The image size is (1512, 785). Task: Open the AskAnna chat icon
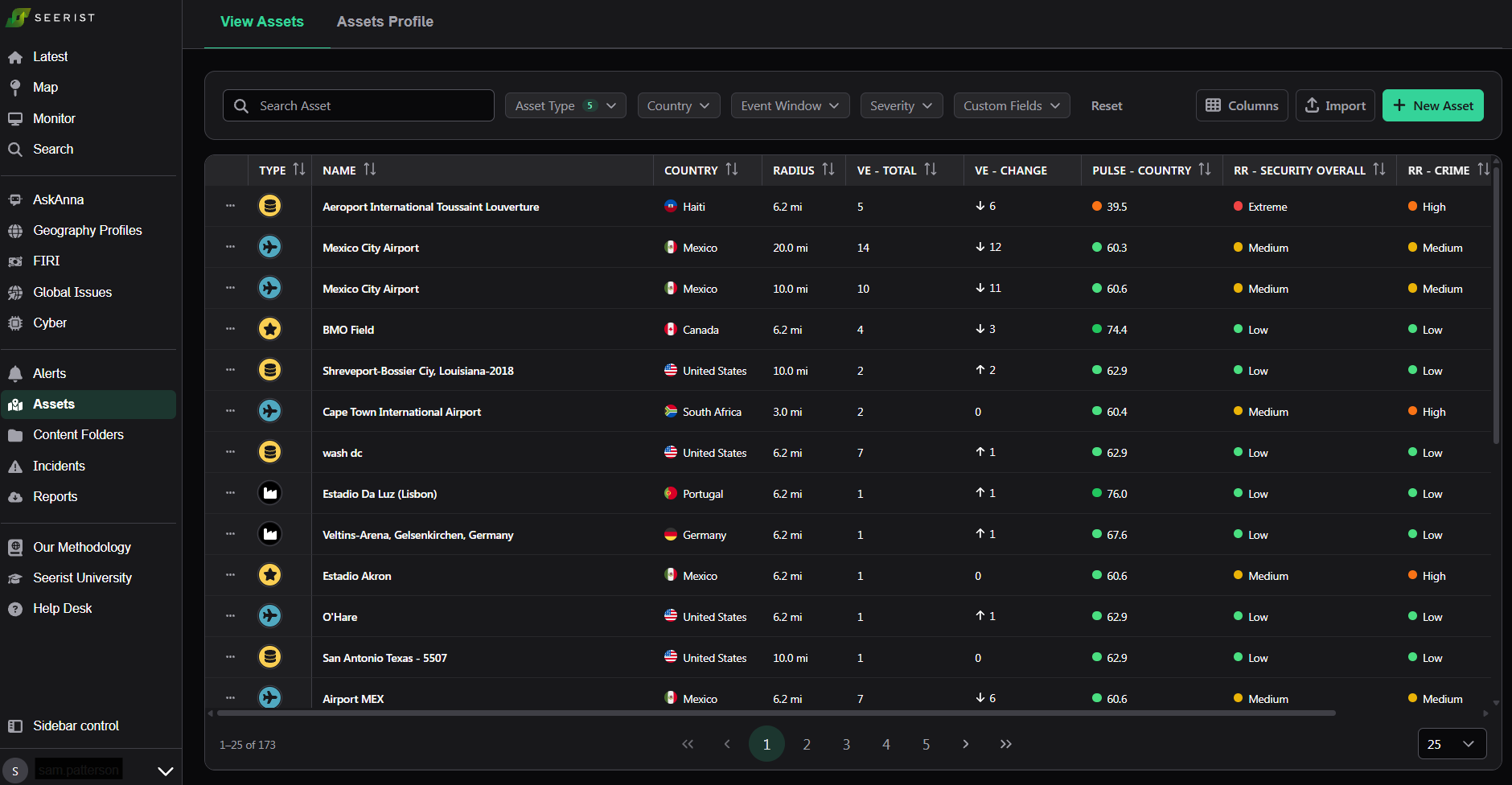pyautogui.click(x=15, y=200)
